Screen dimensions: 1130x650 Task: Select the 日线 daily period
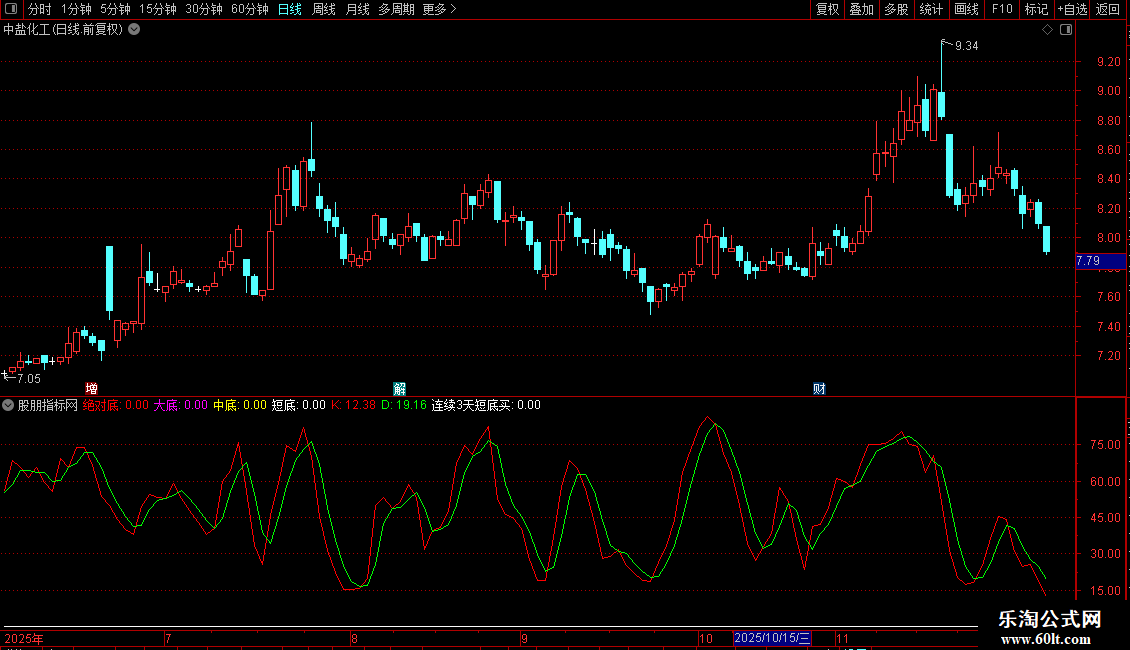290,9
